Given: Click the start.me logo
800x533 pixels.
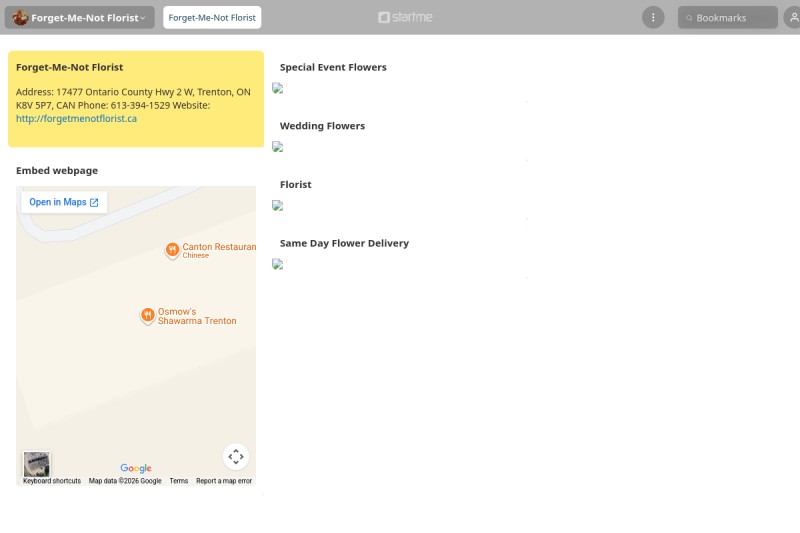Looking at the screenshot, I should click(x=405, y=17).
